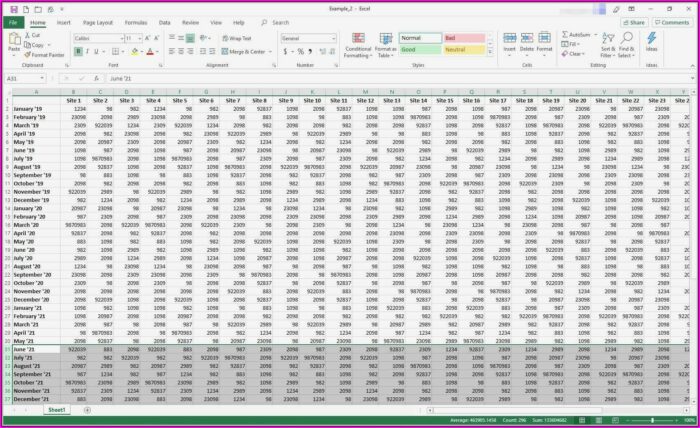Increase indent icon

point(212,52)
